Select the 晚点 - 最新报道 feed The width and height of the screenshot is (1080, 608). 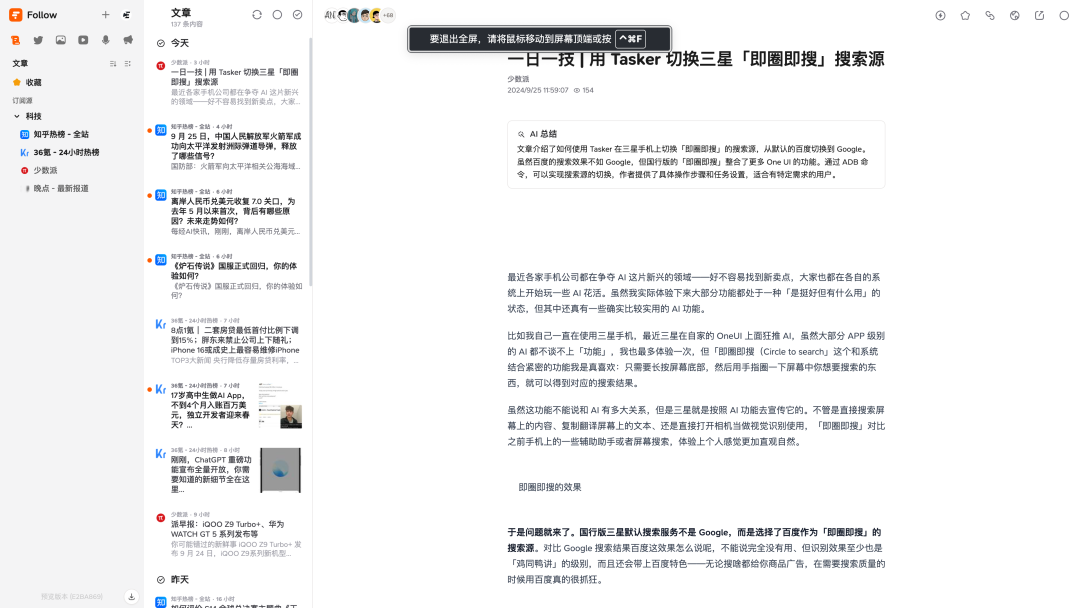tap(72, 188)
